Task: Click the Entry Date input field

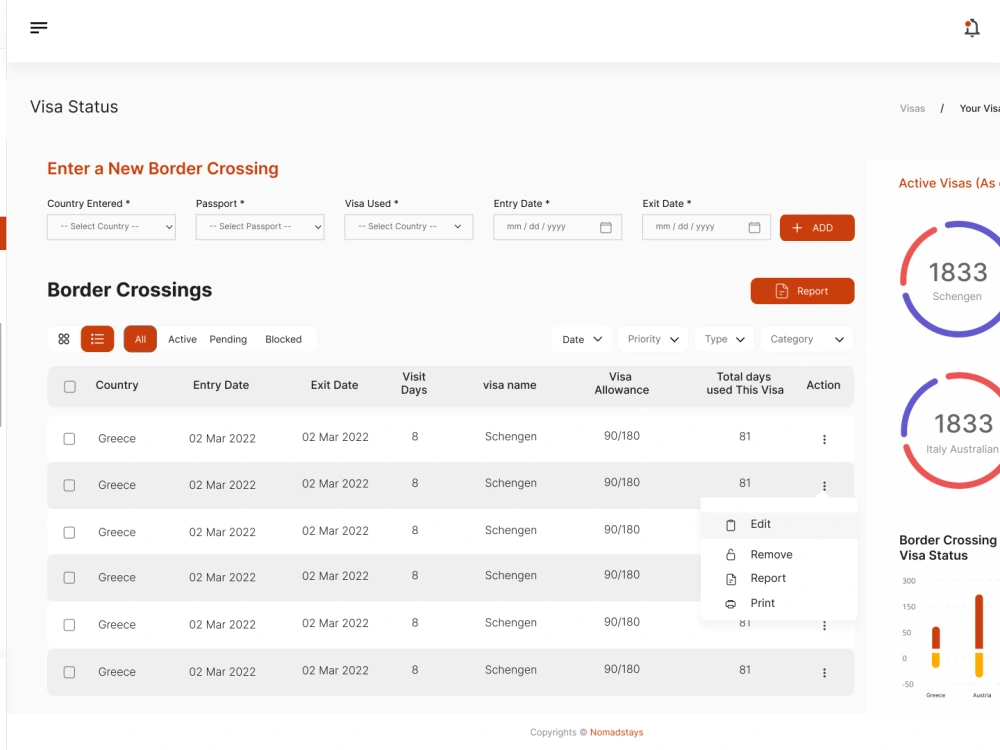Action: point(557,227)
